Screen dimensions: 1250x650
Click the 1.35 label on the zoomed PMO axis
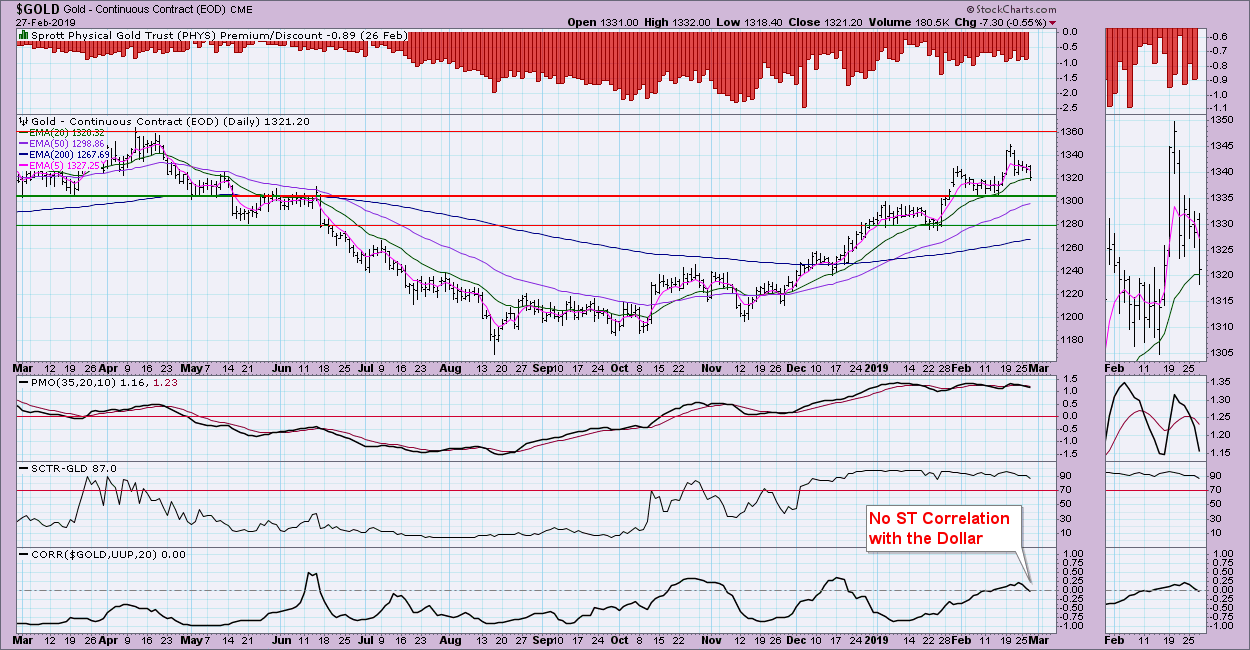click(x=1220, y=382)
